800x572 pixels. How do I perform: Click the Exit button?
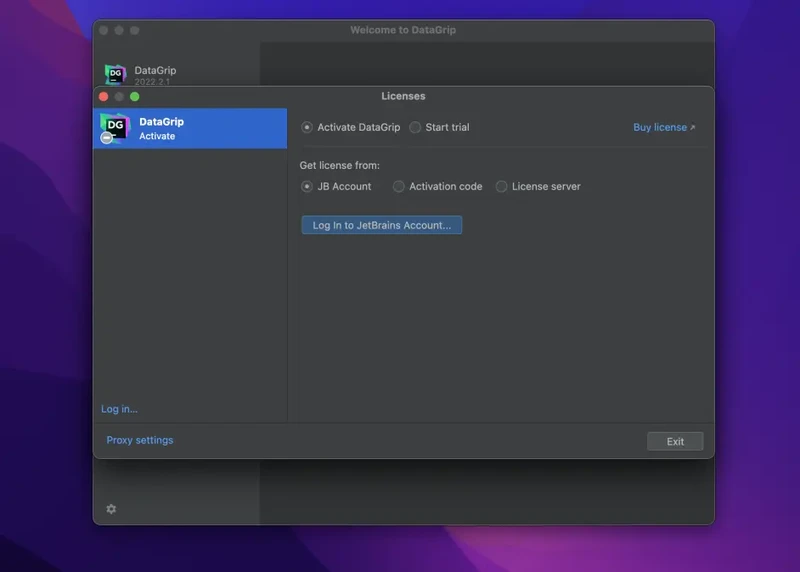[x=675, y=441]
